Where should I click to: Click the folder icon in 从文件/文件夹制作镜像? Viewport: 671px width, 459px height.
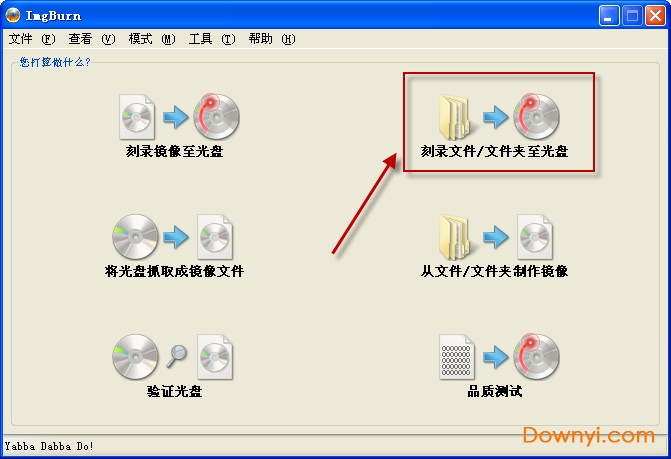tap(455, 237)
